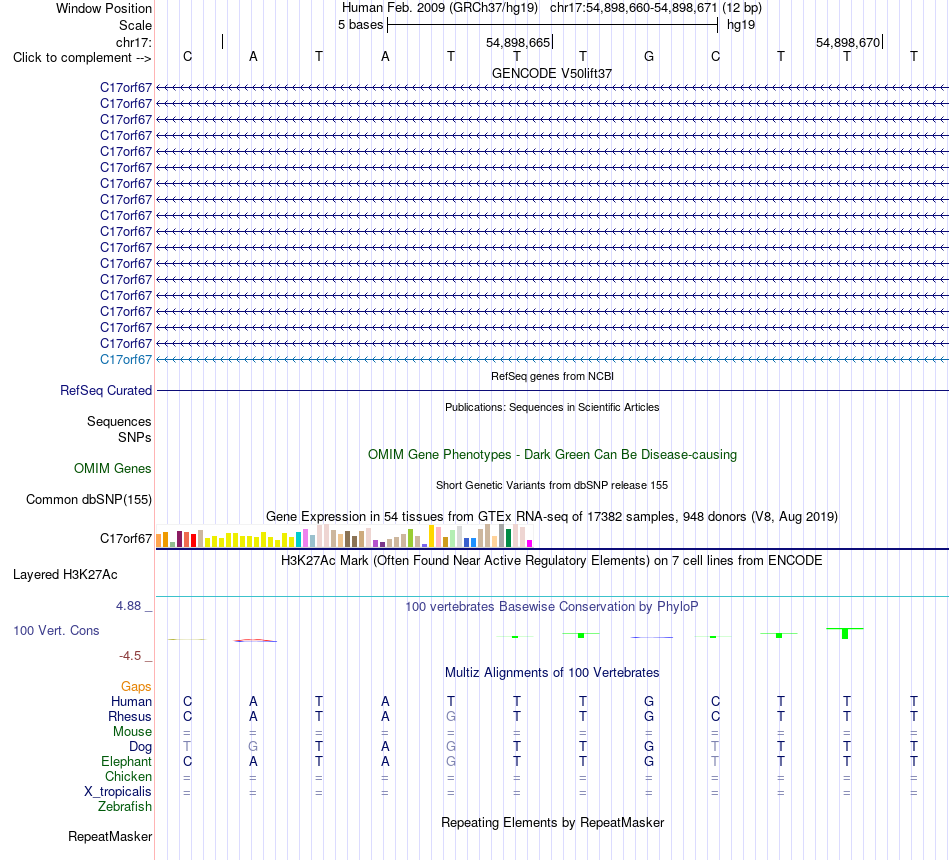This screenshot has width=950, height=860.
Task: Click the 'SNPs' track label
Action: tap(135, 438)
